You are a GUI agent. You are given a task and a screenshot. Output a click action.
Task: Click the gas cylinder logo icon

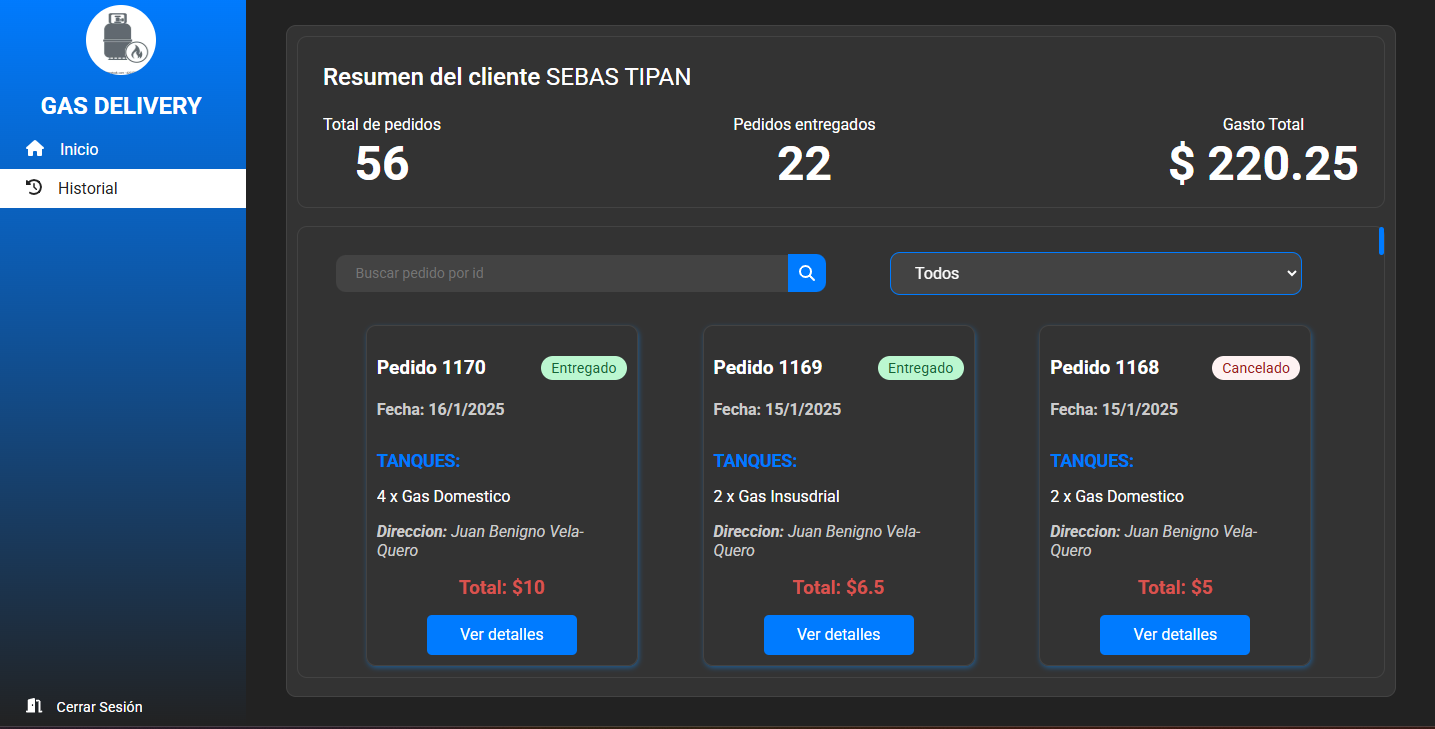coord(121,40)
